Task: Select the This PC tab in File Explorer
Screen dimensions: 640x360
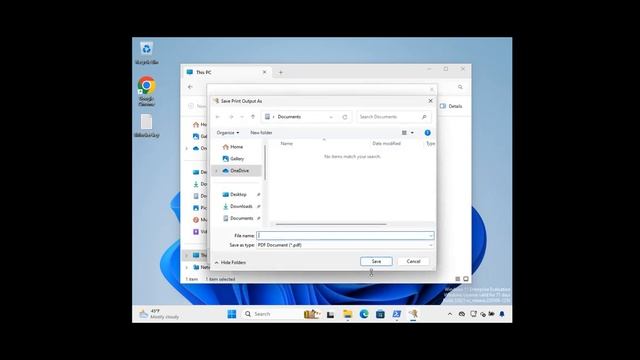Action: [226, 72]
